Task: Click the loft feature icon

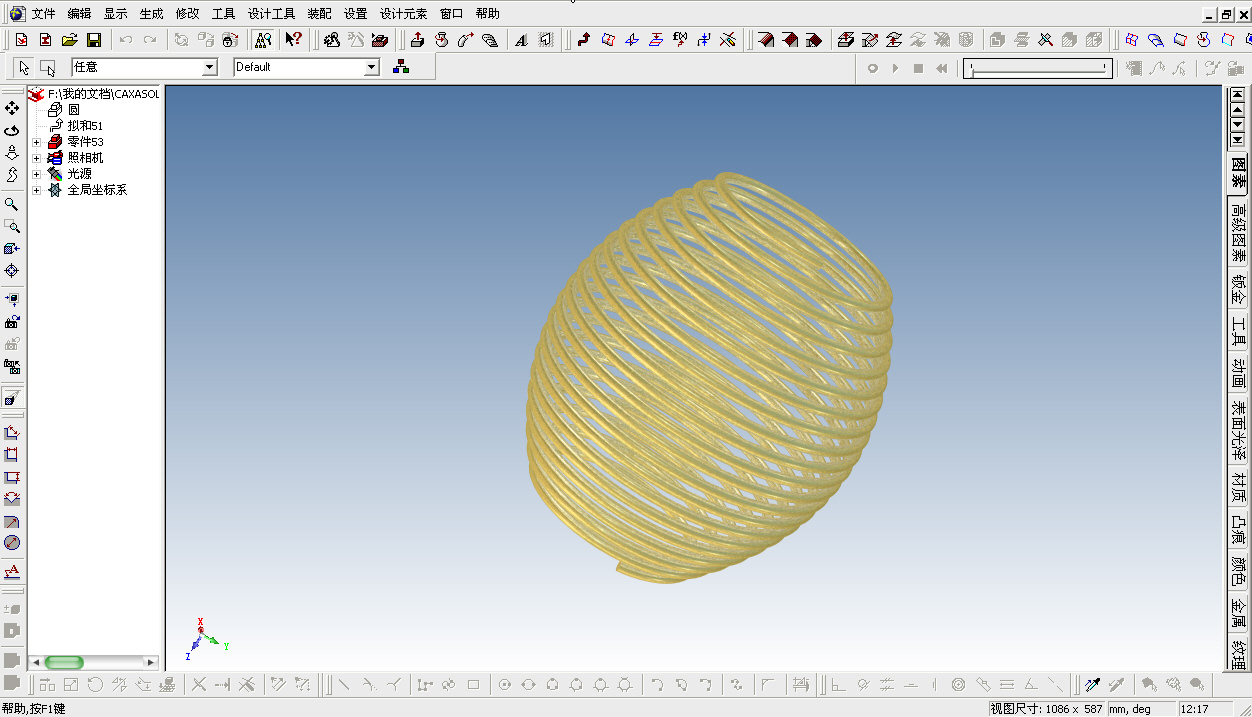Action: (x=489, y=40)
